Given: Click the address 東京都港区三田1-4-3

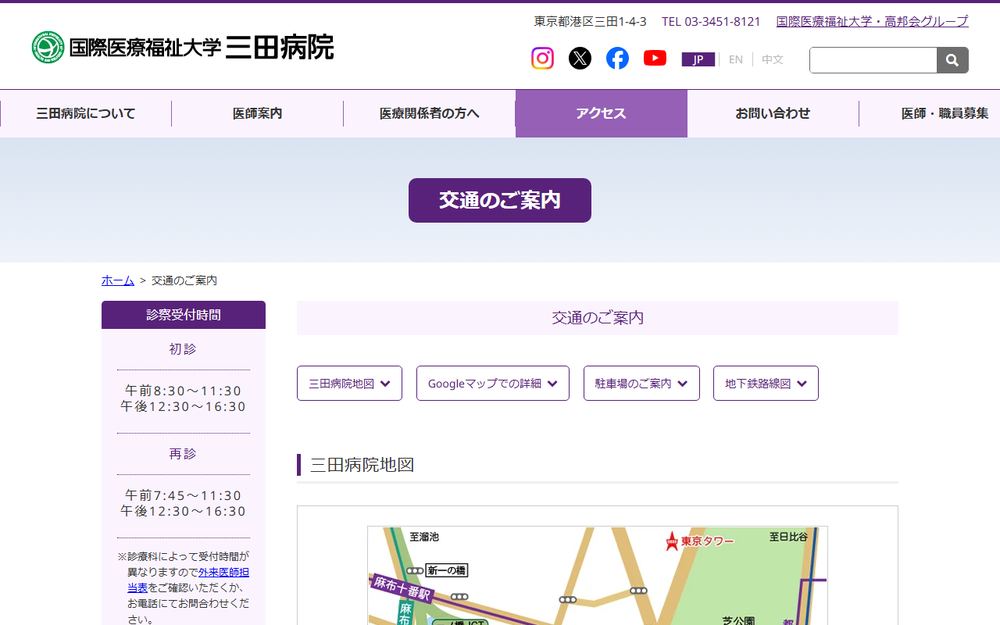Looking at the screenshot, I should coord(590,22).
